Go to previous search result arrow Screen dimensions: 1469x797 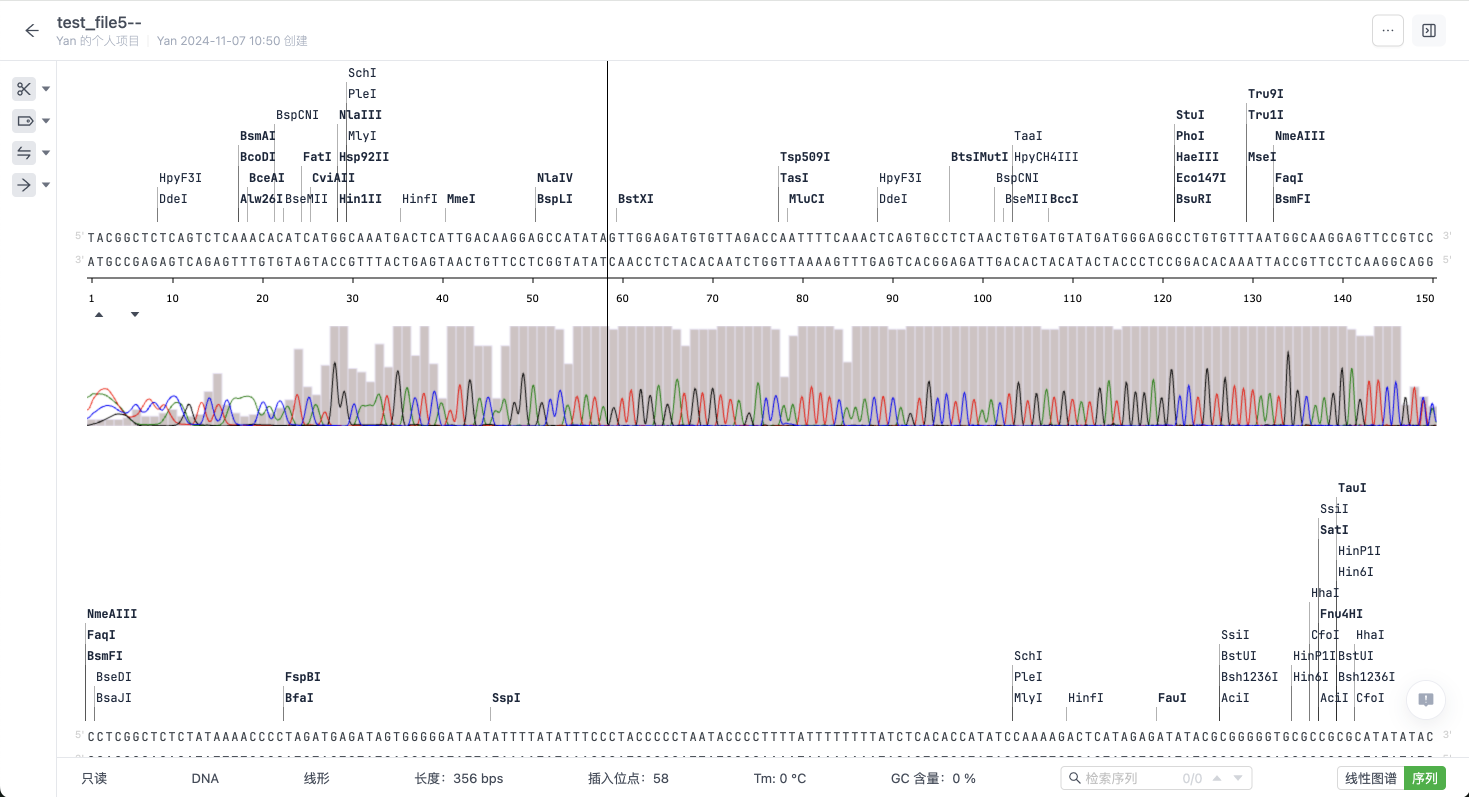(x=1217, y=778)
